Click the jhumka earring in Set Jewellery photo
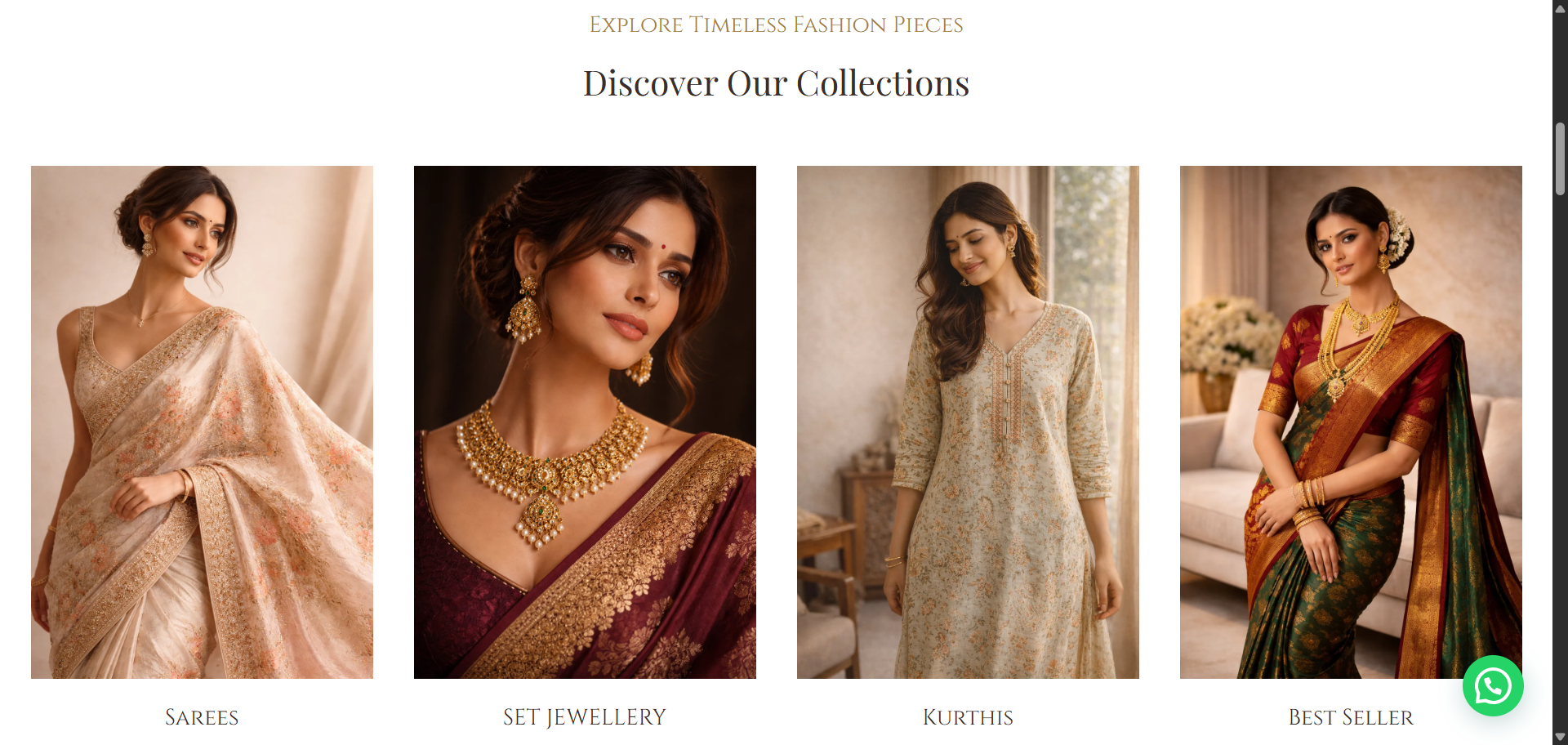Image resolution: width=1568 pixels, height=745 pixels. tap(525, 309)
